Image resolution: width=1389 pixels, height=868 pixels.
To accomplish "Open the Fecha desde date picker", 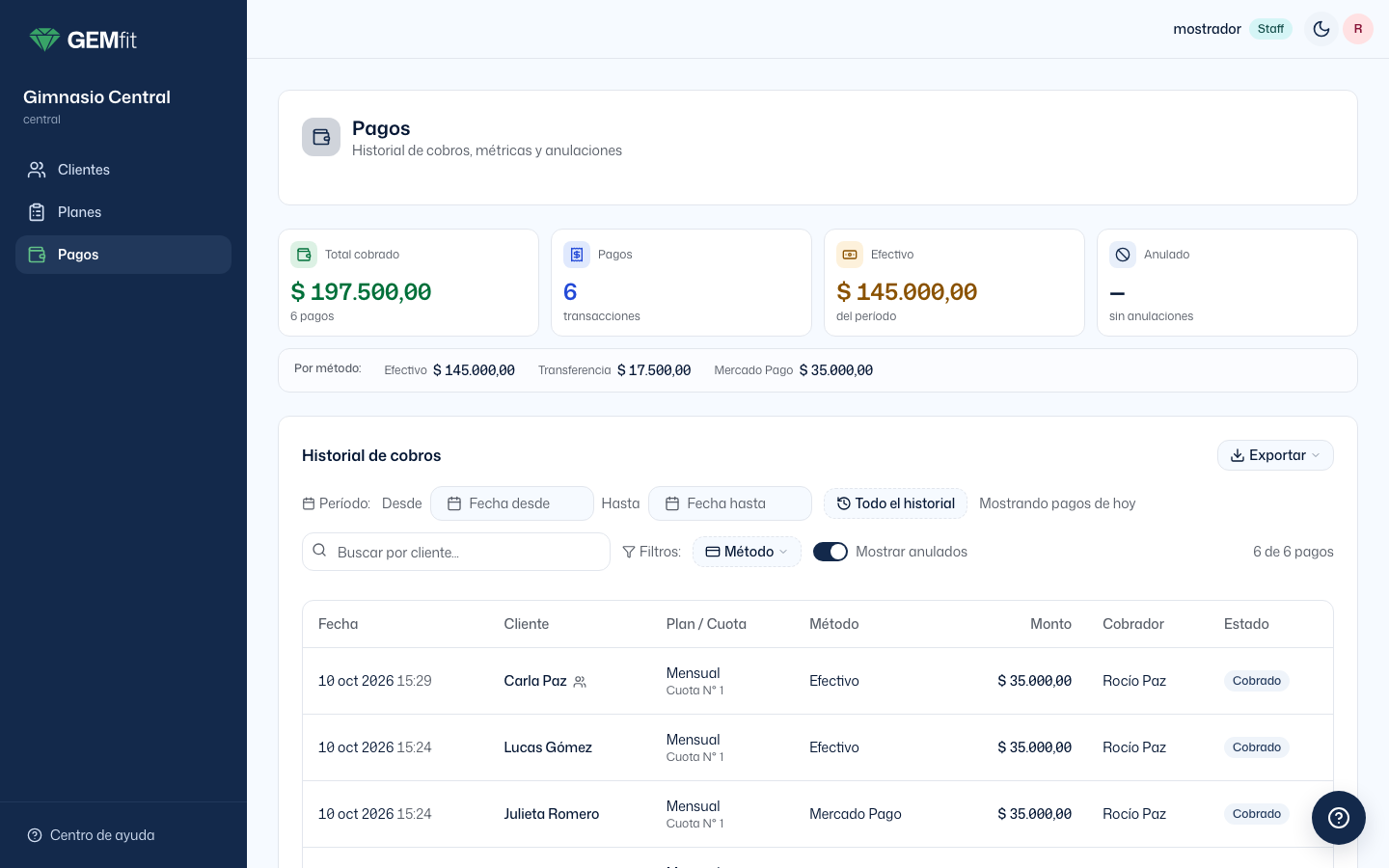I will click(x=512, y=503).
